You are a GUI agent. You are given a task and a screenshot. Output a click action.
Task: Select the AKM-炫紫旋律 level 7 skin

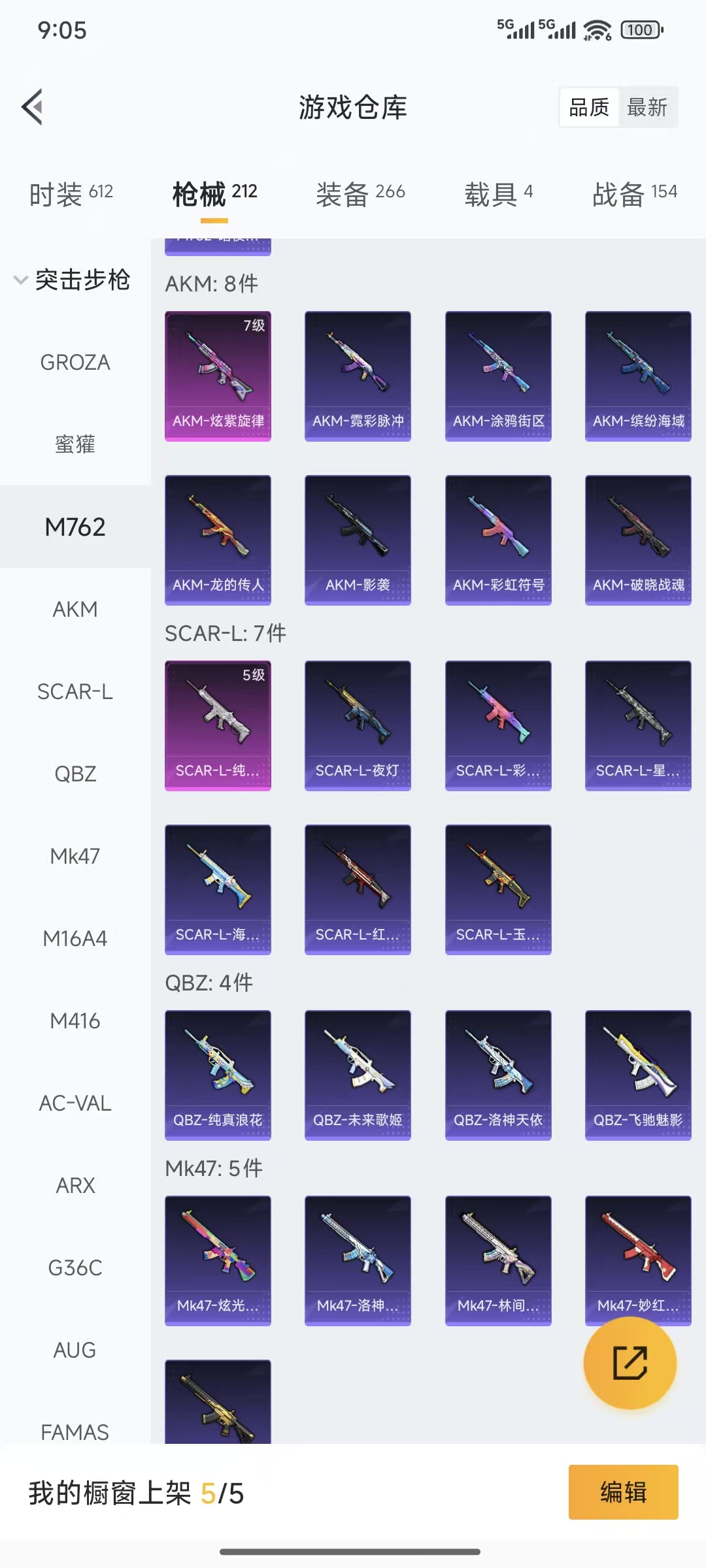(218, 376)
